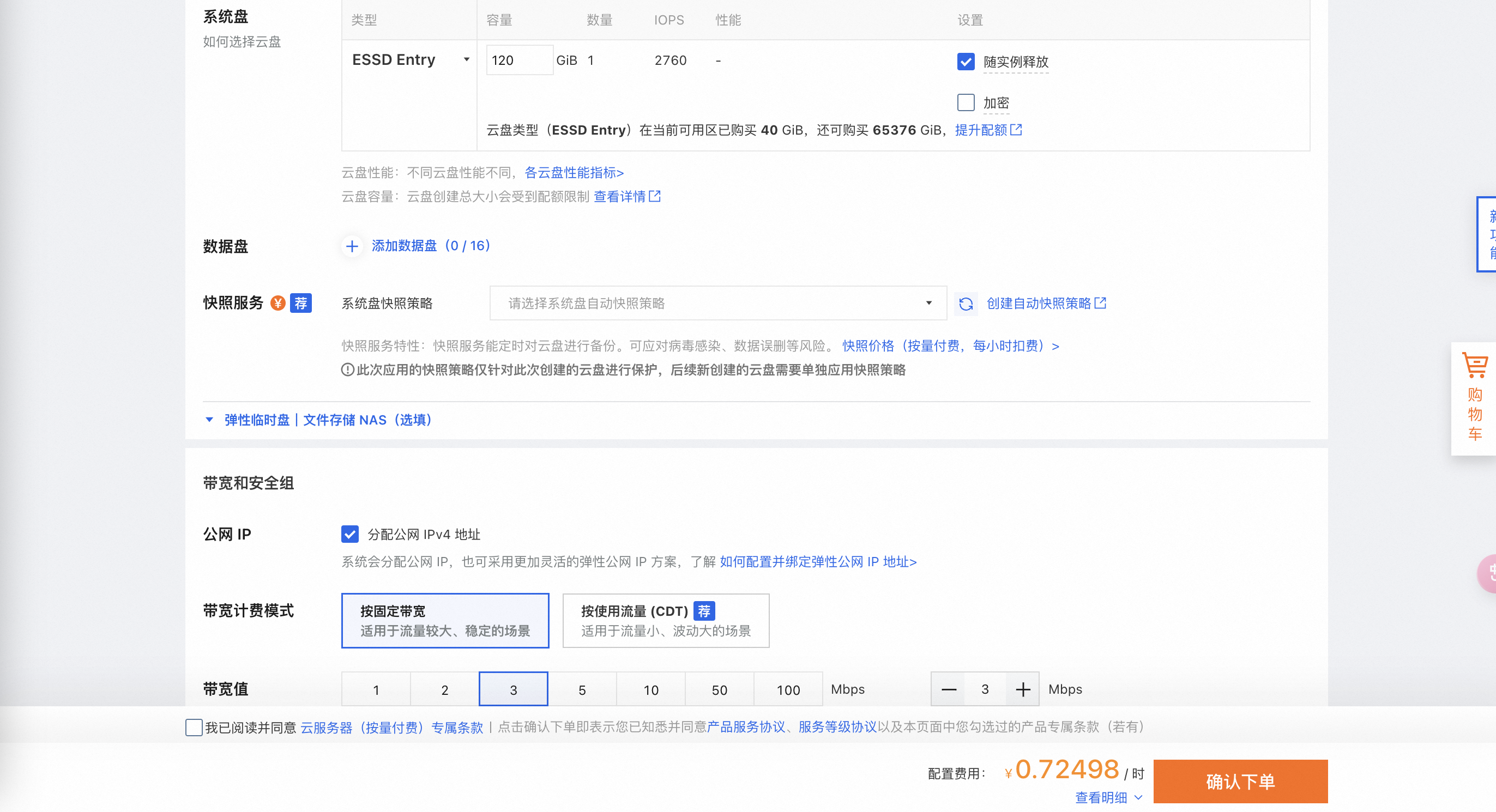Select 按使用流量 (CDT) billing mode
The width and height of the screenshot is (1496, 812).
(666, 621)
